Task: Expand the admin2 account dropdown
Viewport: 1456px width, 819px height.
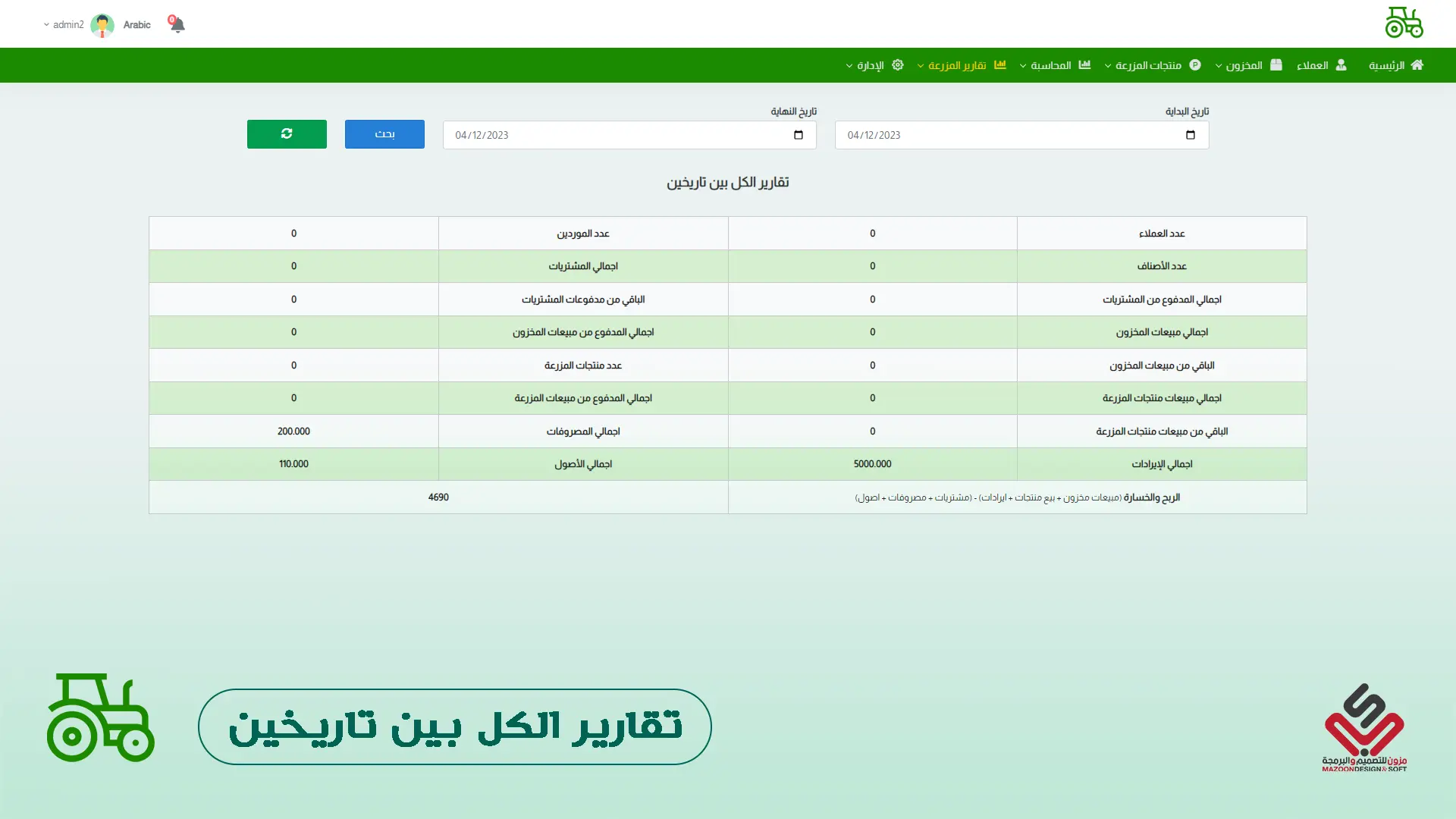Action: click(64, 25)
